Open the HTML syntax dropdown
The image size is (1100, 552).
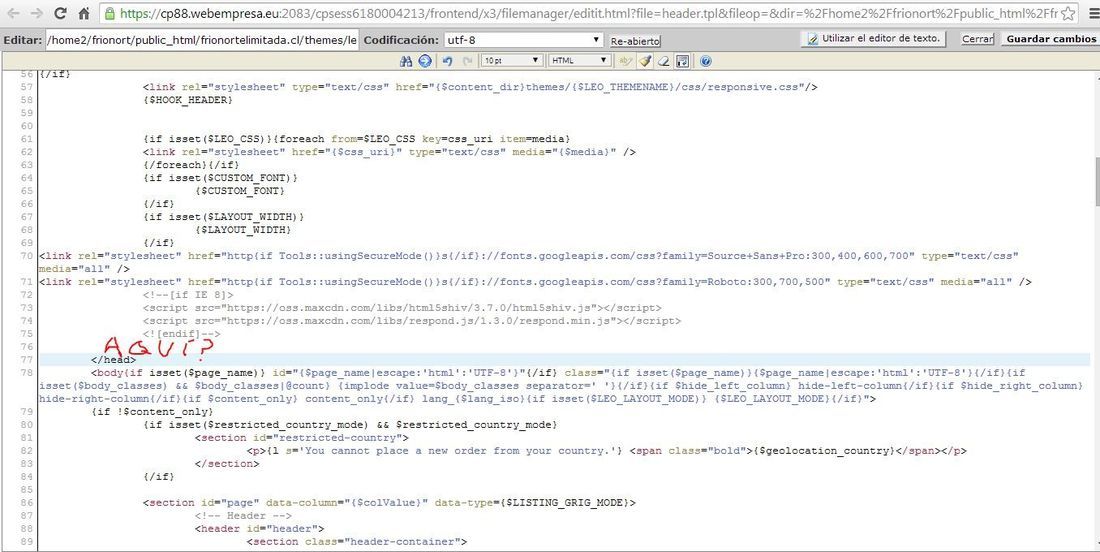pos(579,62)
